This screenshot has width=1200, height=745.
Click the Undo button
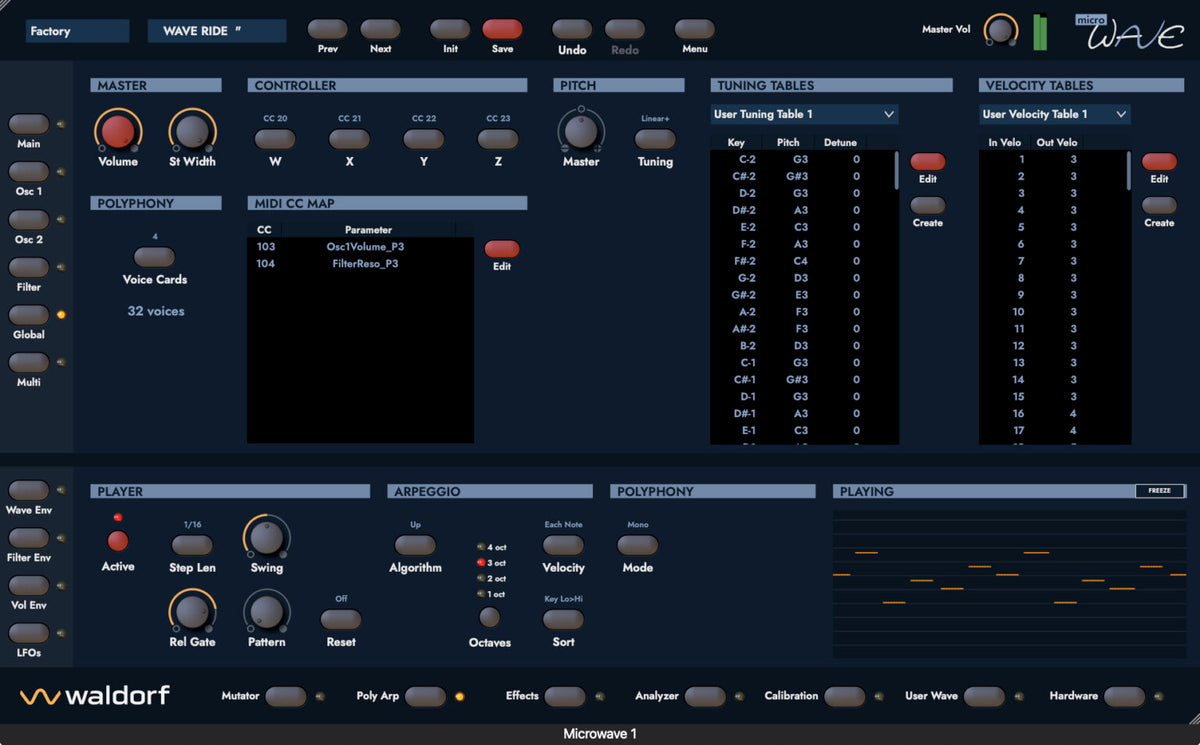(572, 30)
